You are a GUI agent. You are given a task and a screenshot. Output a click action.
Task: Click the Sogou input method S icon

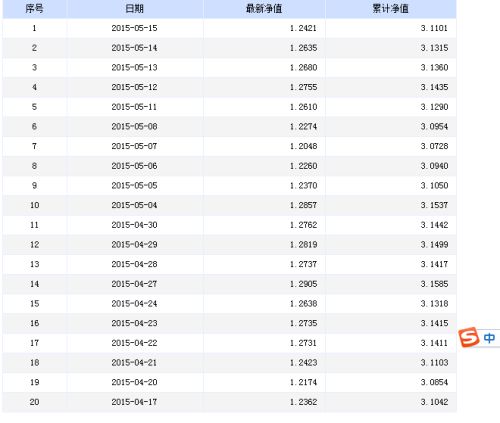pos(469,337)
